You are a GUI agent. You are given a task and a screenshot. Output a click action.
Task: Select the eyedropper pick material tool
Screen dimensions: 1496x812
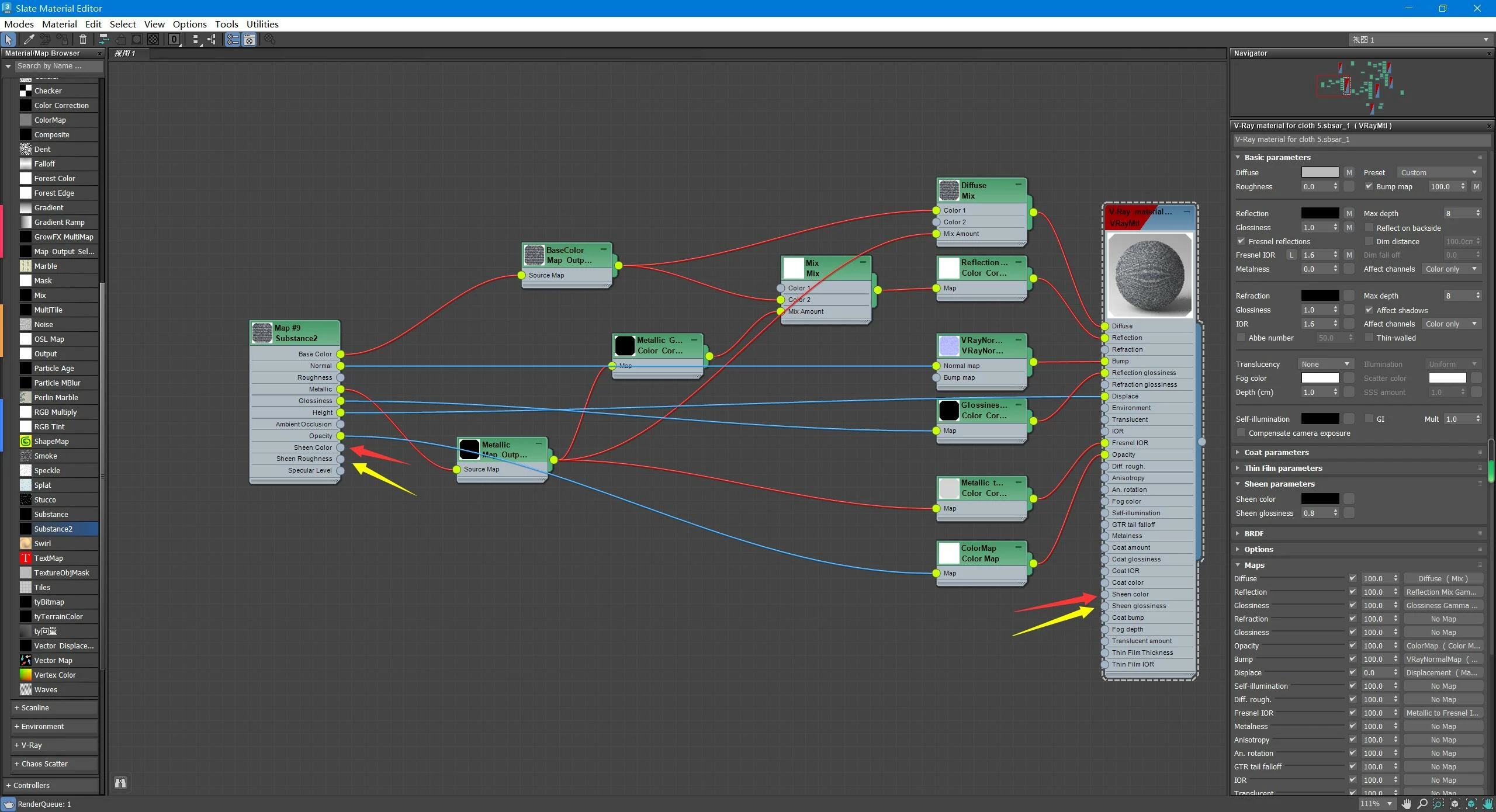29,39
